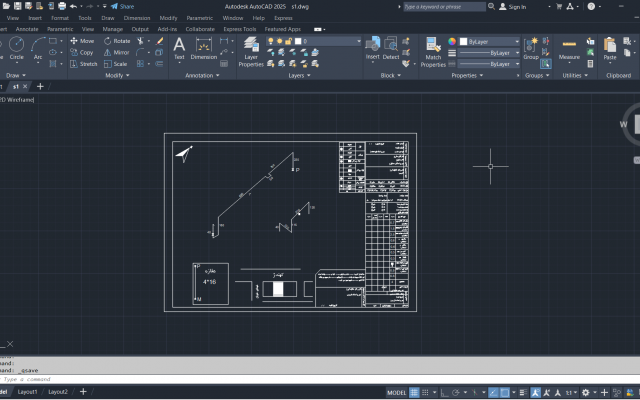Expand the Draw panel dropdown

tap(16, 76)
